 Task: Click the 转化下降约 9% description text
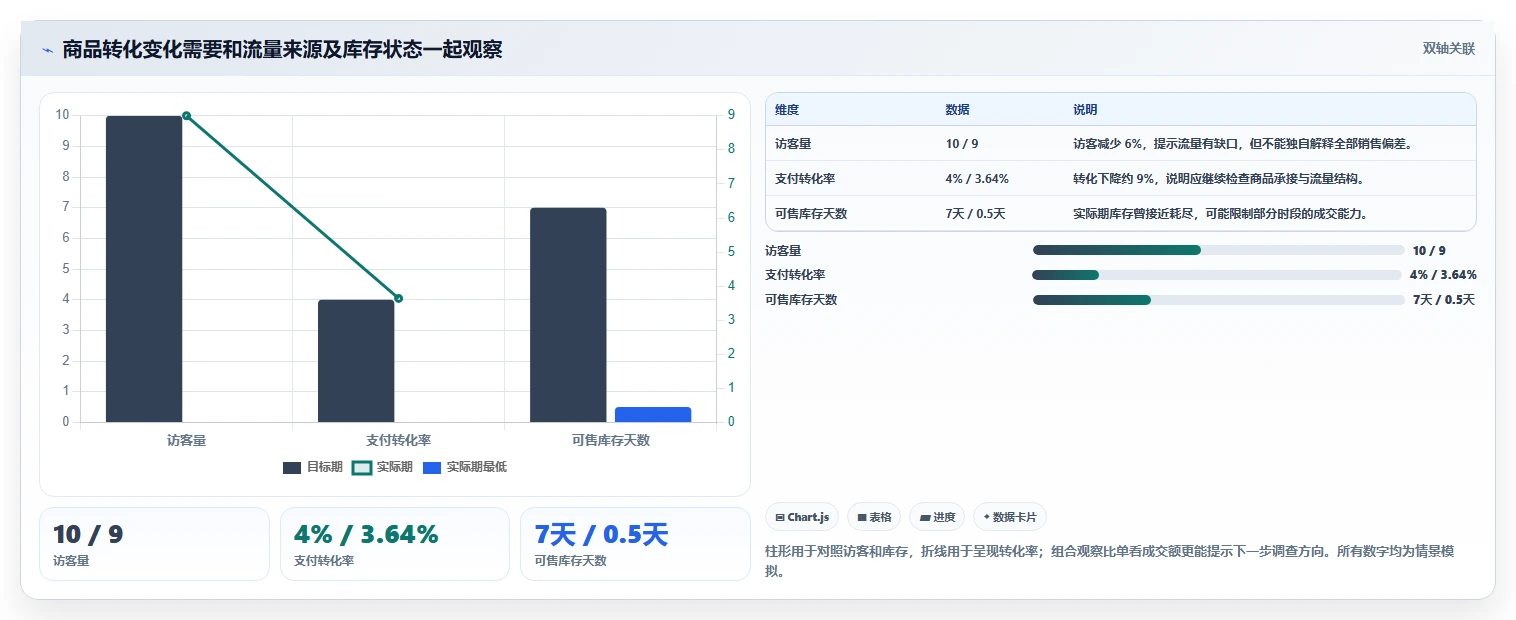[1218, 179]
